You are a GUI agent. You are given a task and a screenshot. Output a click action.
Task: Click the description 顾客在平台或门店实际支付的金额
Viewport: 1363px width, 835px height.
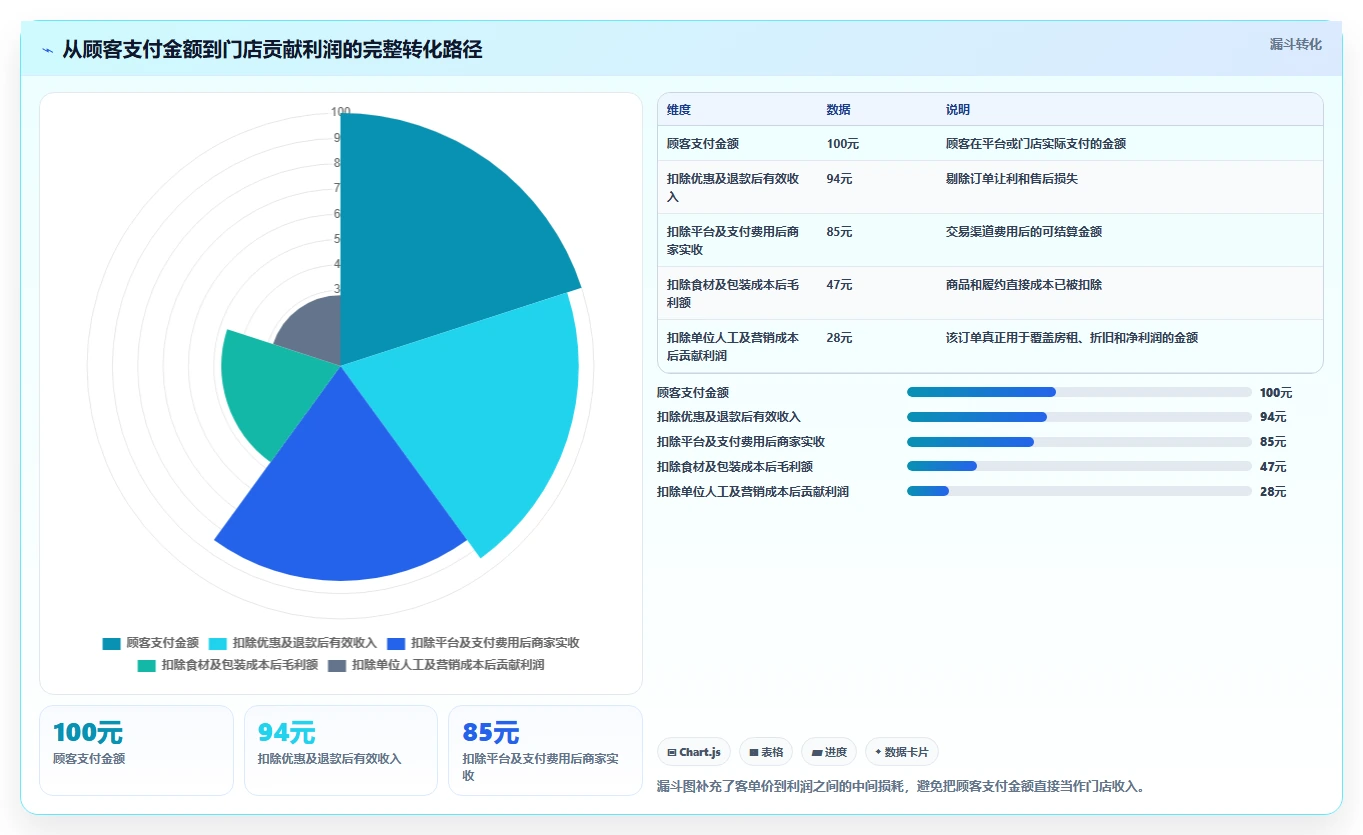[x=1036, y=144]
